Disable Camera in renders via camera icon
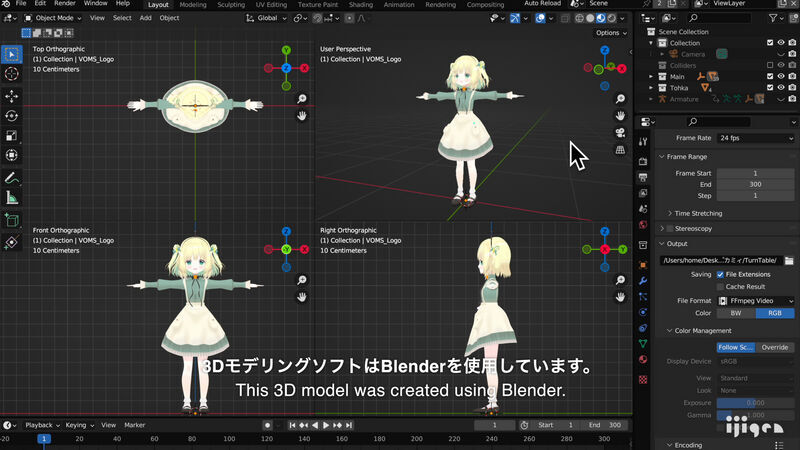 (792, 54)
